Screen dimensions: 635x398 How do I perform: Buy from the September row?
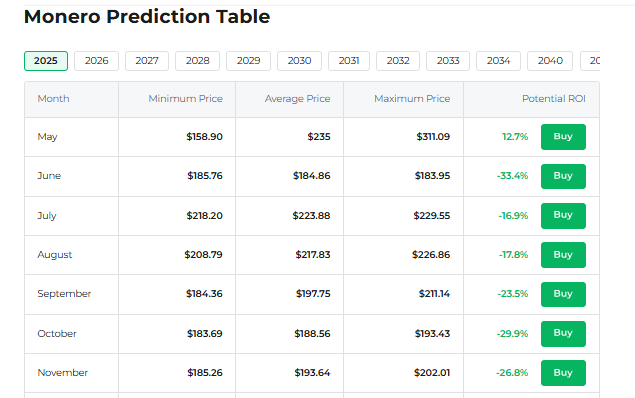coord(563,294)
